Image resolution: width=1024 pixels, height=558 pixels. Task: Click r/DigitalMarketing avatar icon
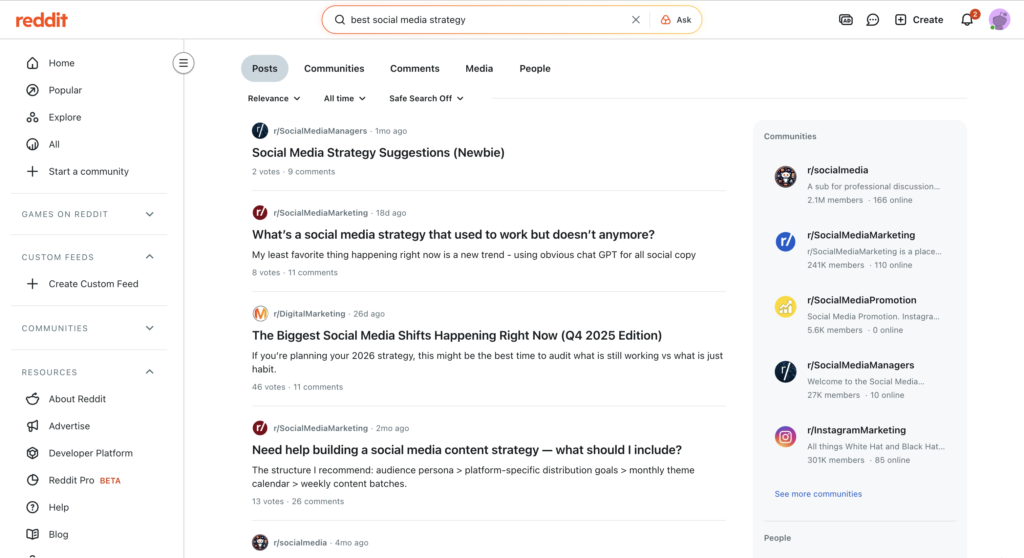click(260, 314)
